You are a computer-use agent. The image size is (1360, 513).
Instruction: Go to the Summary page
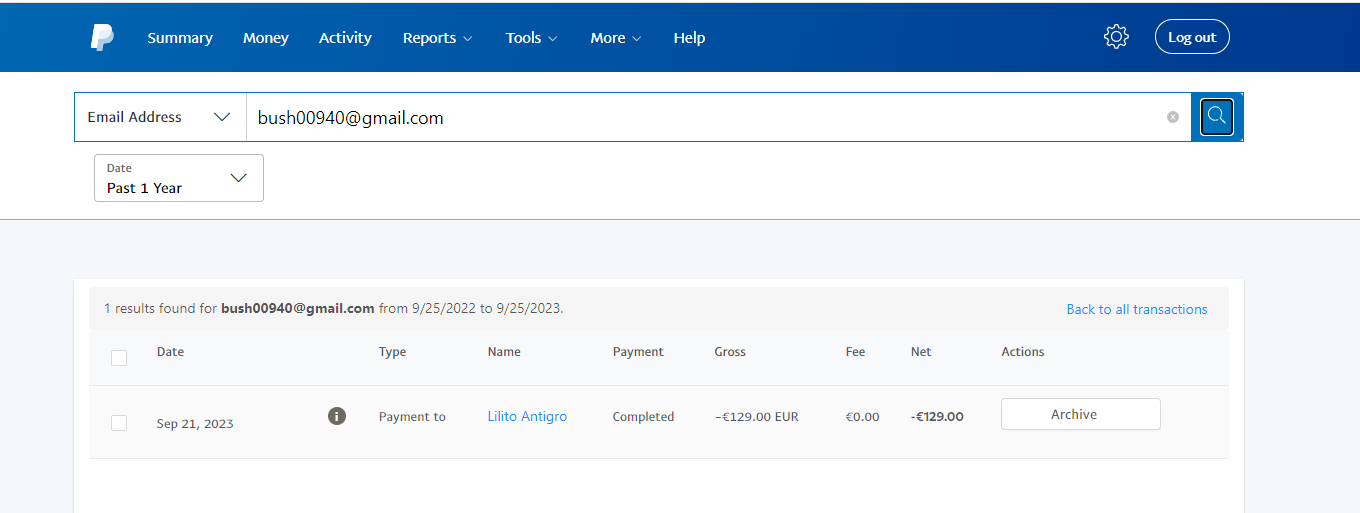(180, 38)
